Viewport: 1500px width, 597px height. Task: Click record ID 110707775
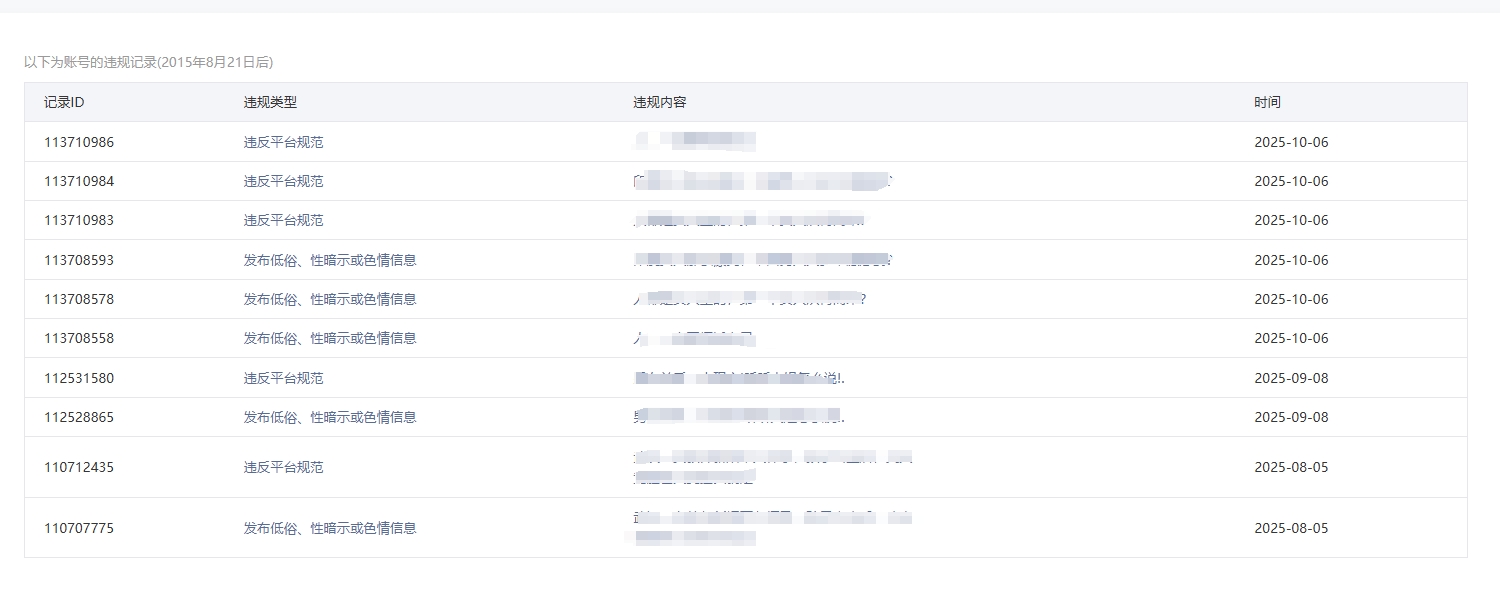pyautogui.click(x=79, y=528)
